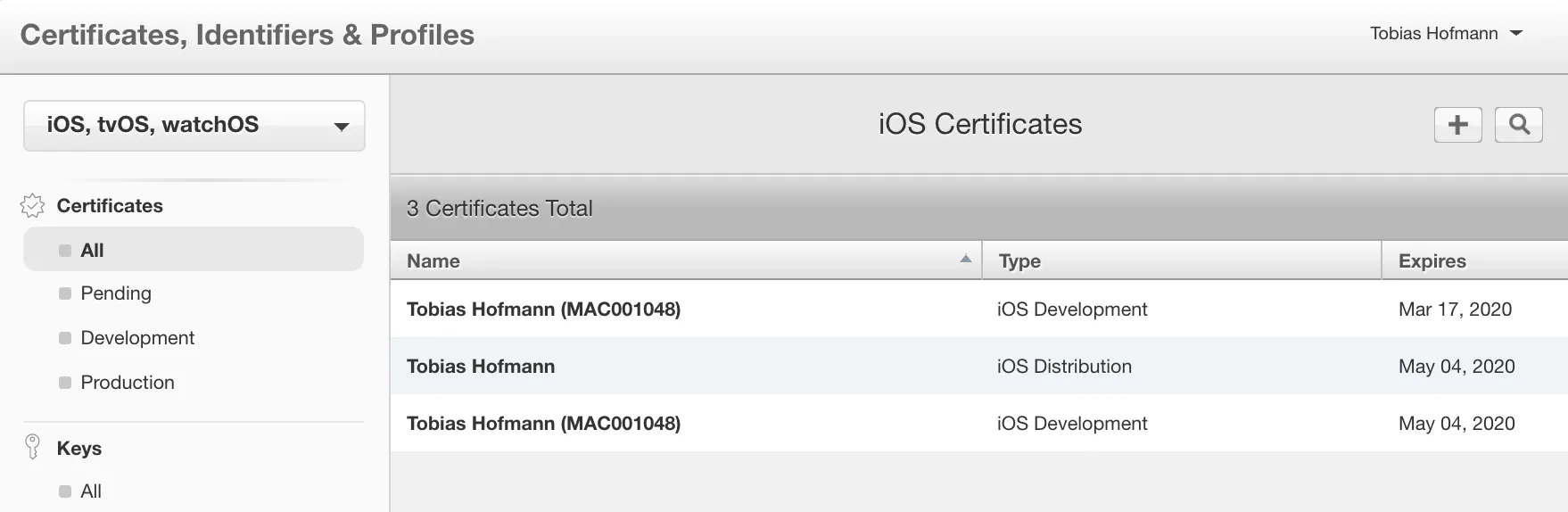This screenshot has height=512, width=1568.
Task: Click the Certificates badge icon in sidebar
Action: (32, 206)
